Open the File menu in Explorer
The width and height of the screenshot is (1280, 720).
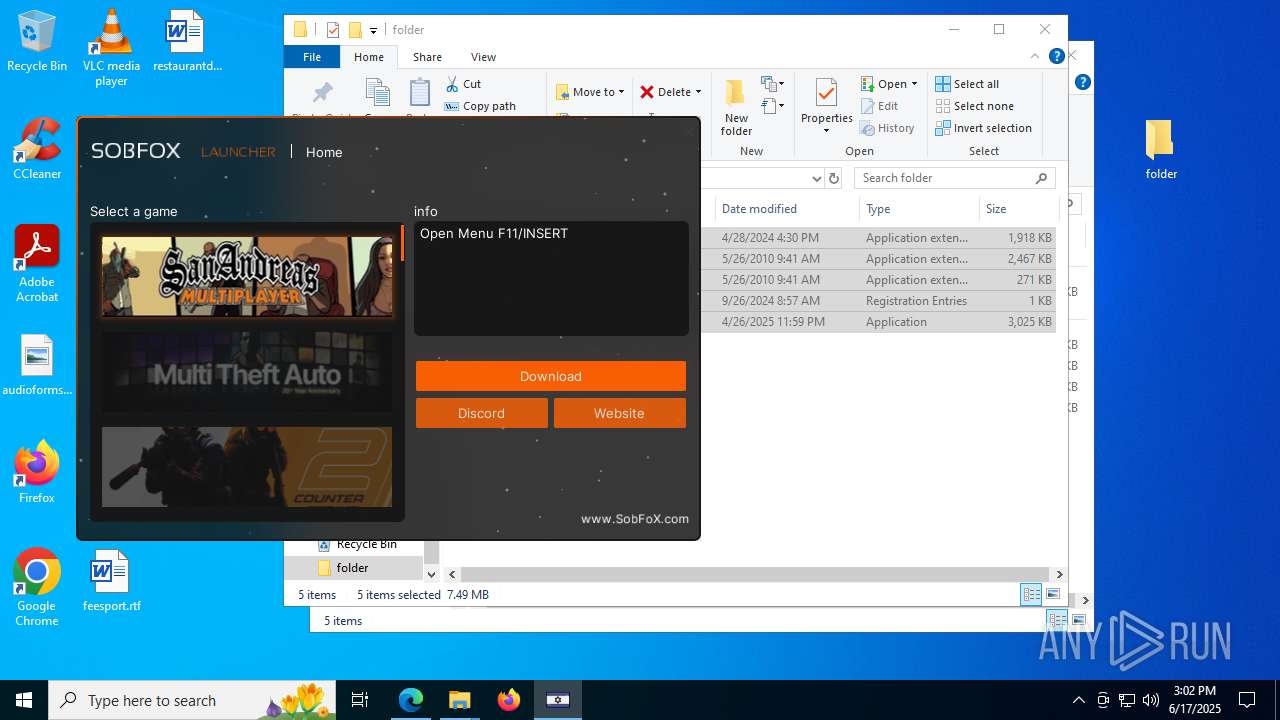pos(312,57)
